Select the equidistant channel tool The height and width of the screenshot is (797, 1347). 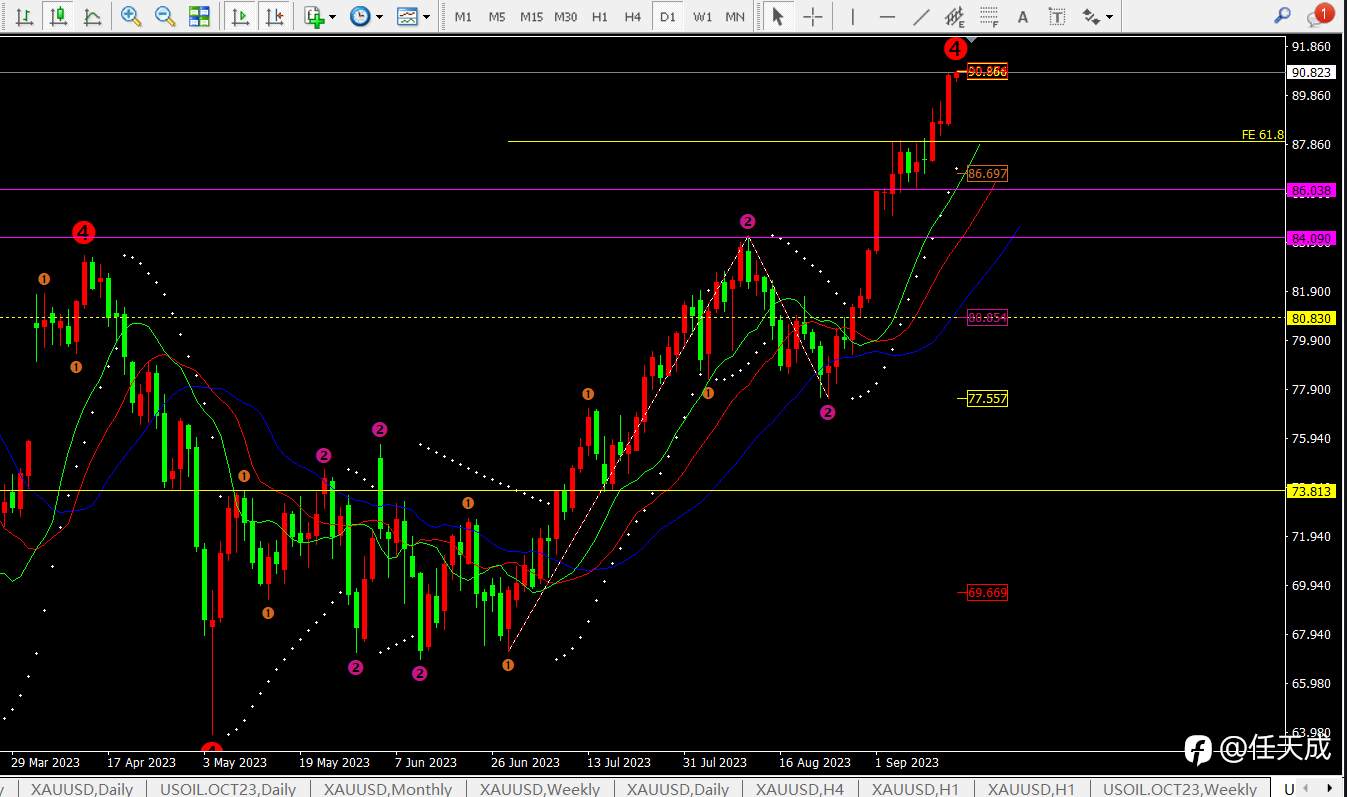point(955,16)
